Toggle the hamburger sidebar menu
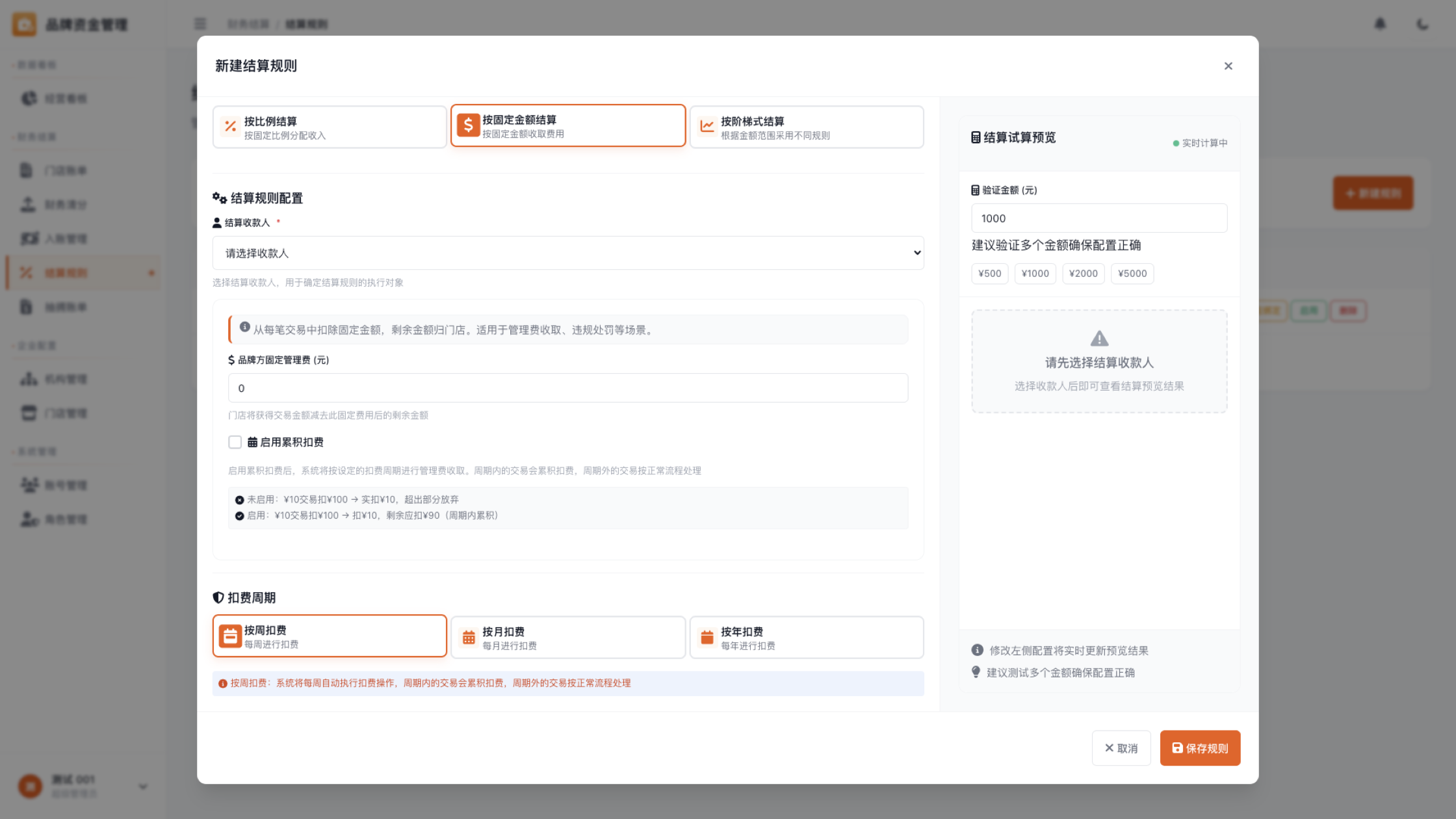This screenshot has height=819, width=1456. click(x=200, y=24)
